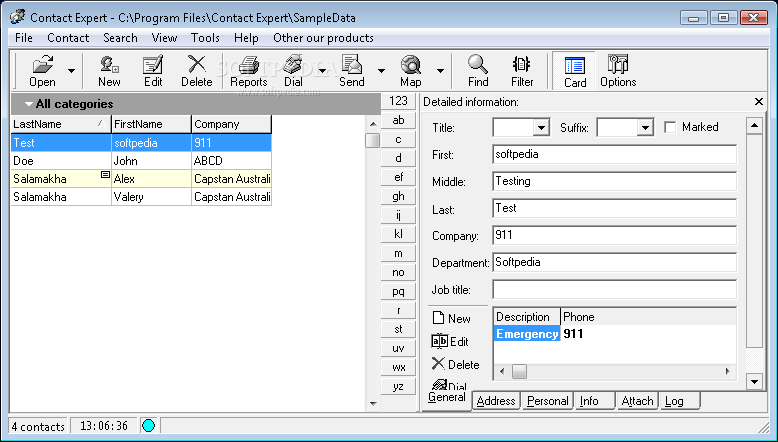Switch to the Attach tab
Viewport: 778px width, 442px height.
click(637, 401)
